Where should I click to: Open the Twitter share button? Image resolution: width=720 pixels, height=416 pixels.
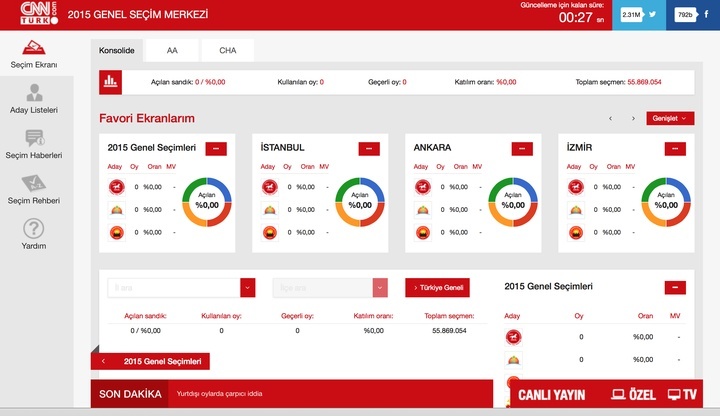coord(652,15)
